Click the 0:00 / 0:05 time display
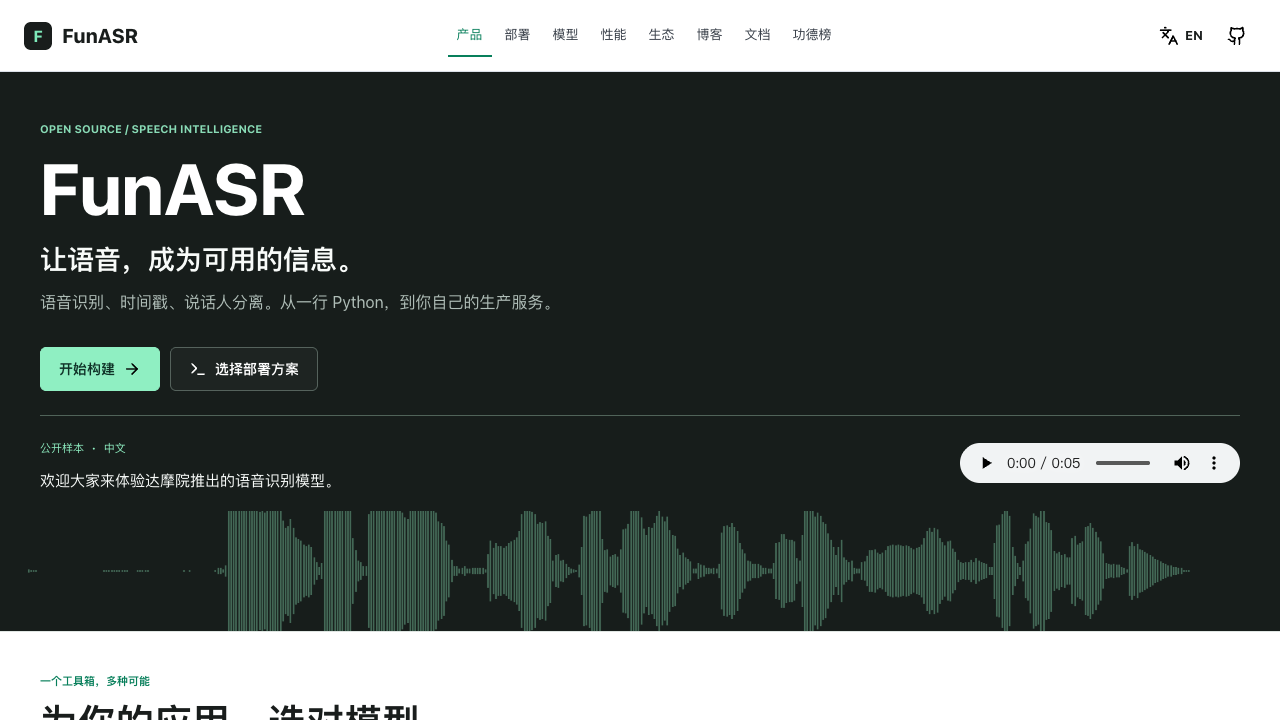This screenshot has height=720, width=1280. 1044,463
